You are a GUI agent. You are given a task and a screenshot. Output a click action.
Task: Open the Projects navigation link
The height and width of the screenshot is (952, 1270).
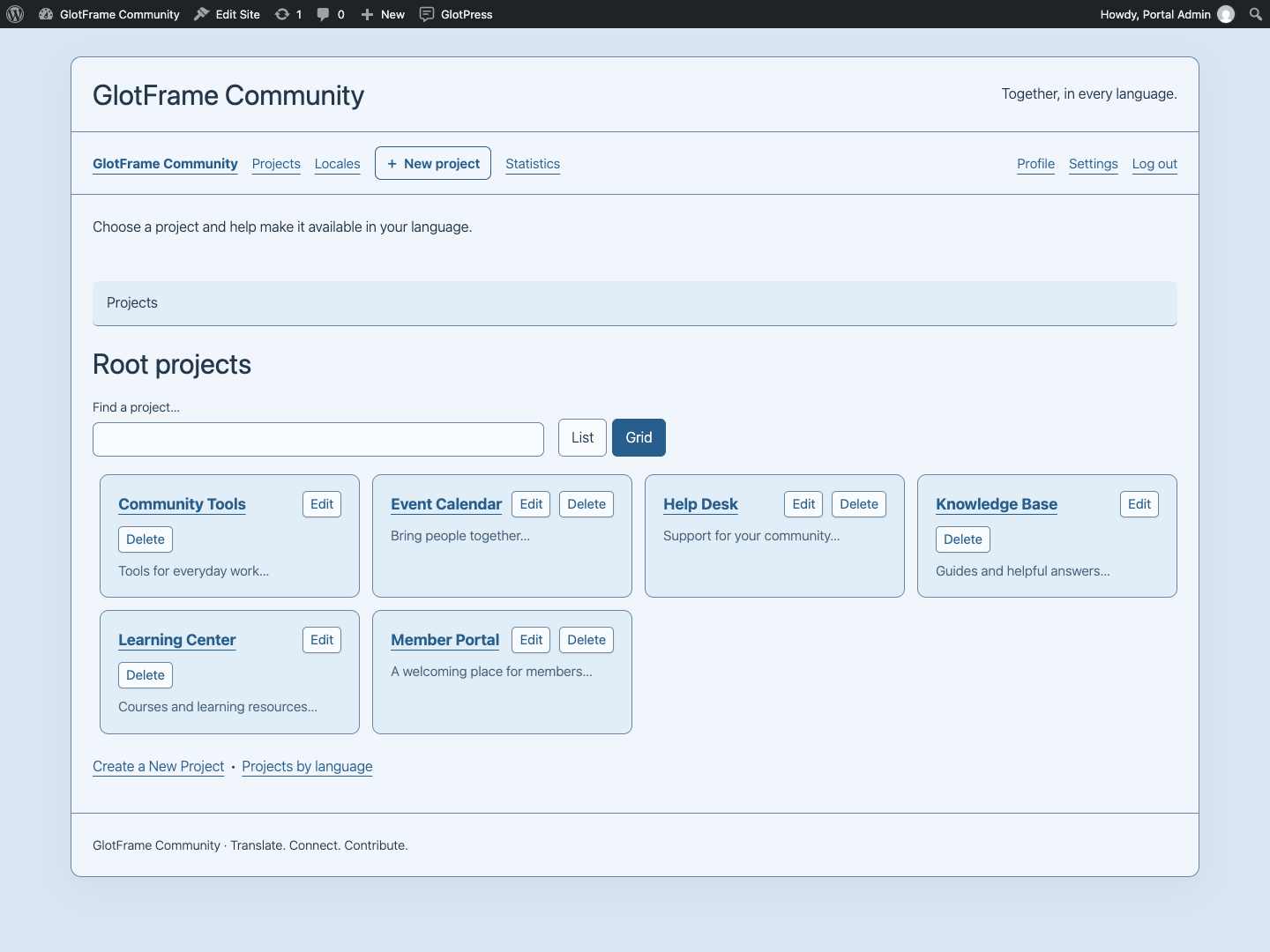coord(276,164)
